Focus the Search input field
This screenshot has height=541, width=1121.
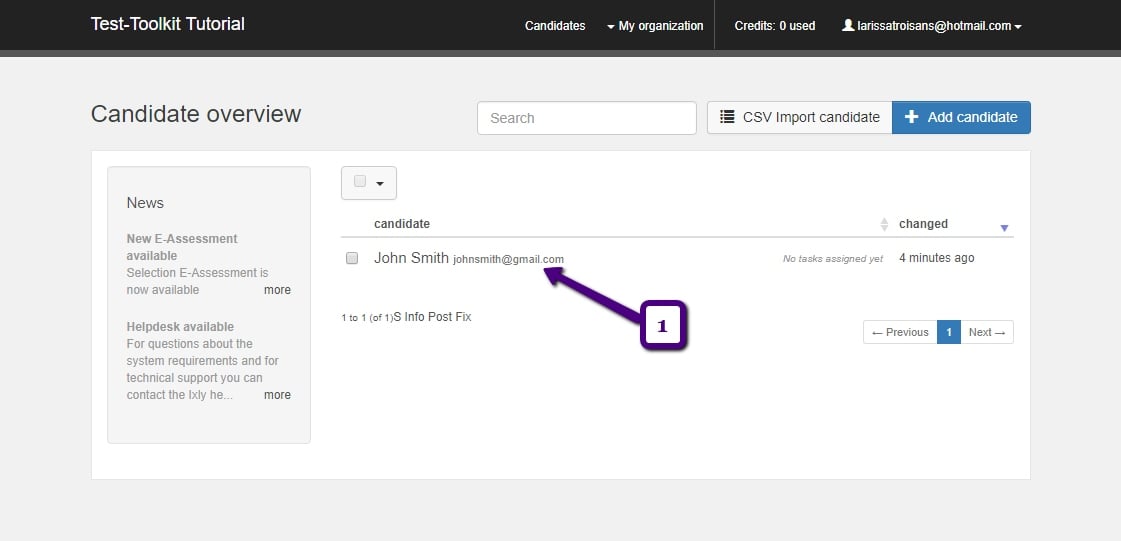tap(586, 118)
